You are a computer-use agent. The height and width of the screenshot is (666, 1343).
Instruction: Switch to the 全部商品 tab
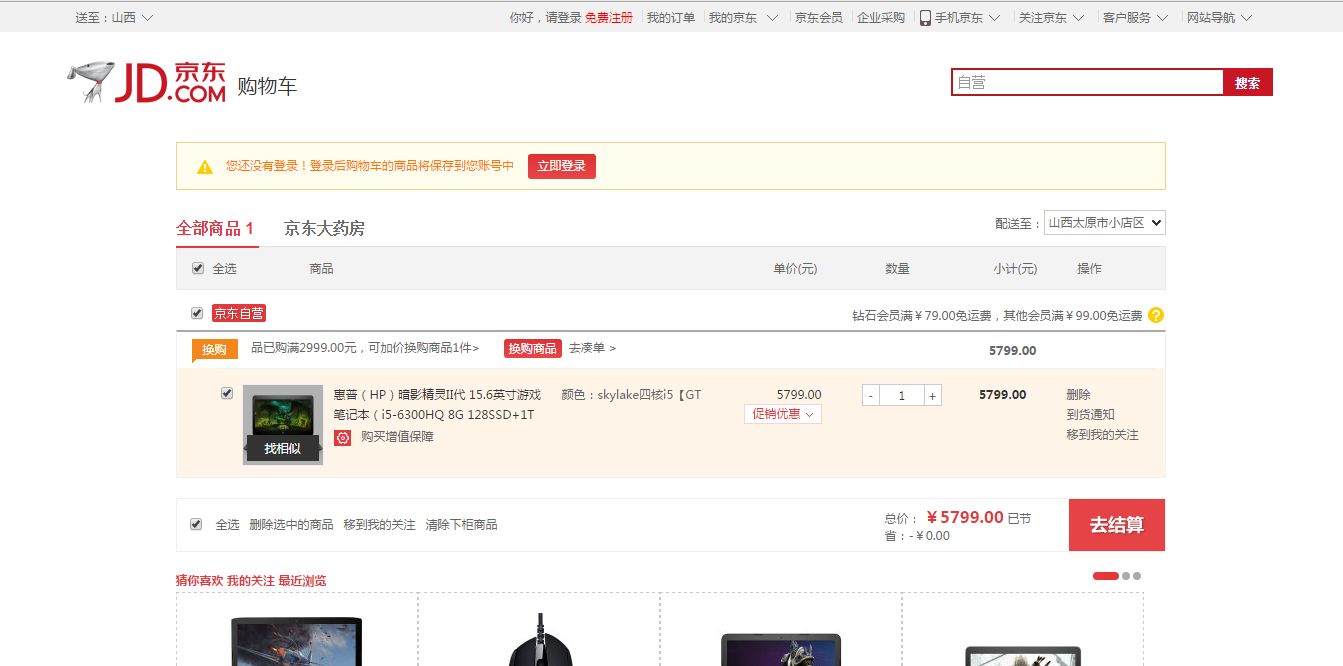click(x=215, y=228)
